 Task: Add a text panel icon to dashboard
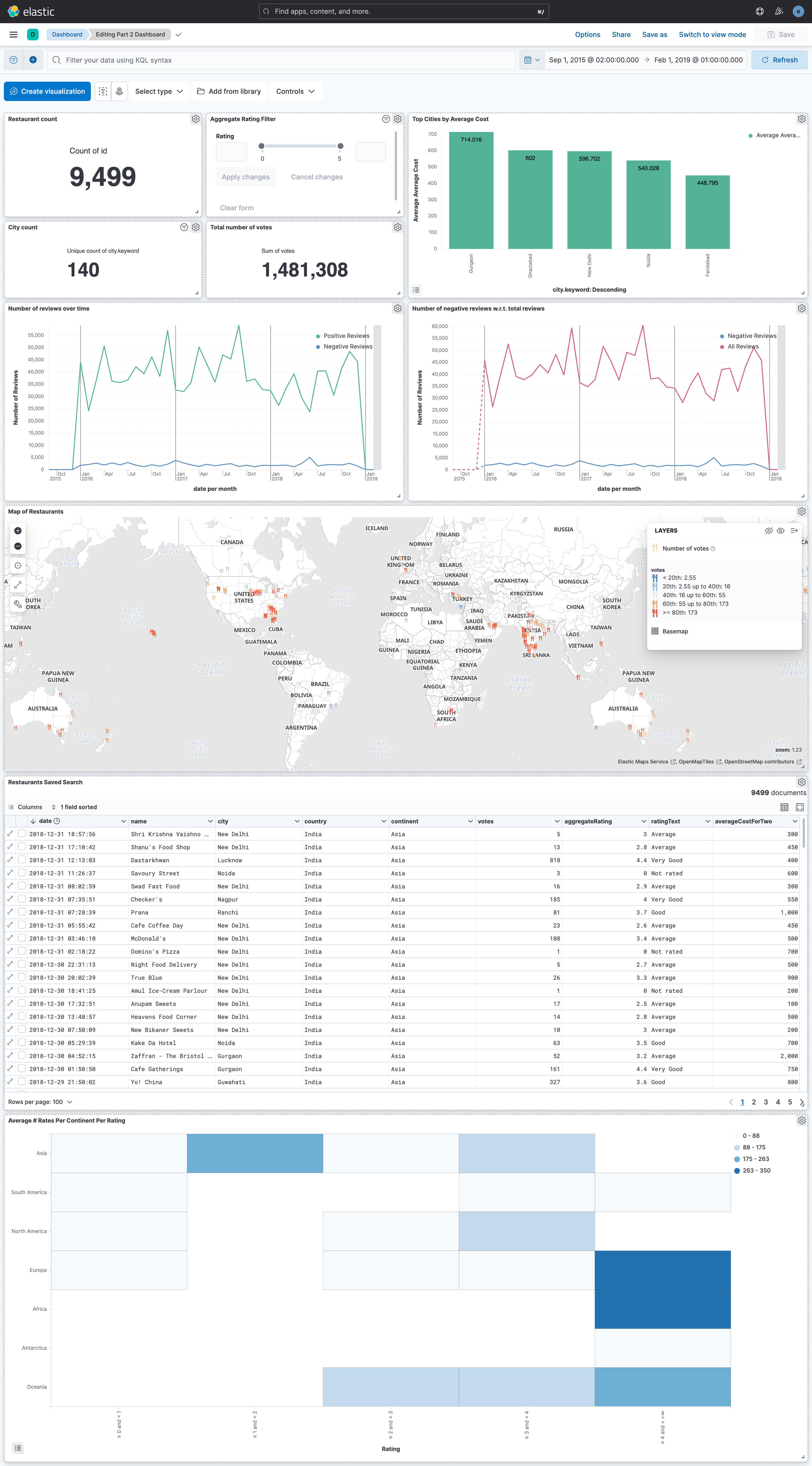[x=103, y=91]
